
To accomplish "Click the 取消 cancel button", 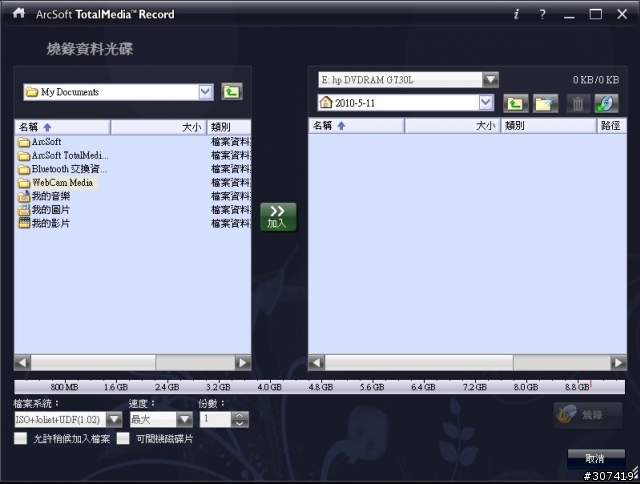I will tap(596, 459).
